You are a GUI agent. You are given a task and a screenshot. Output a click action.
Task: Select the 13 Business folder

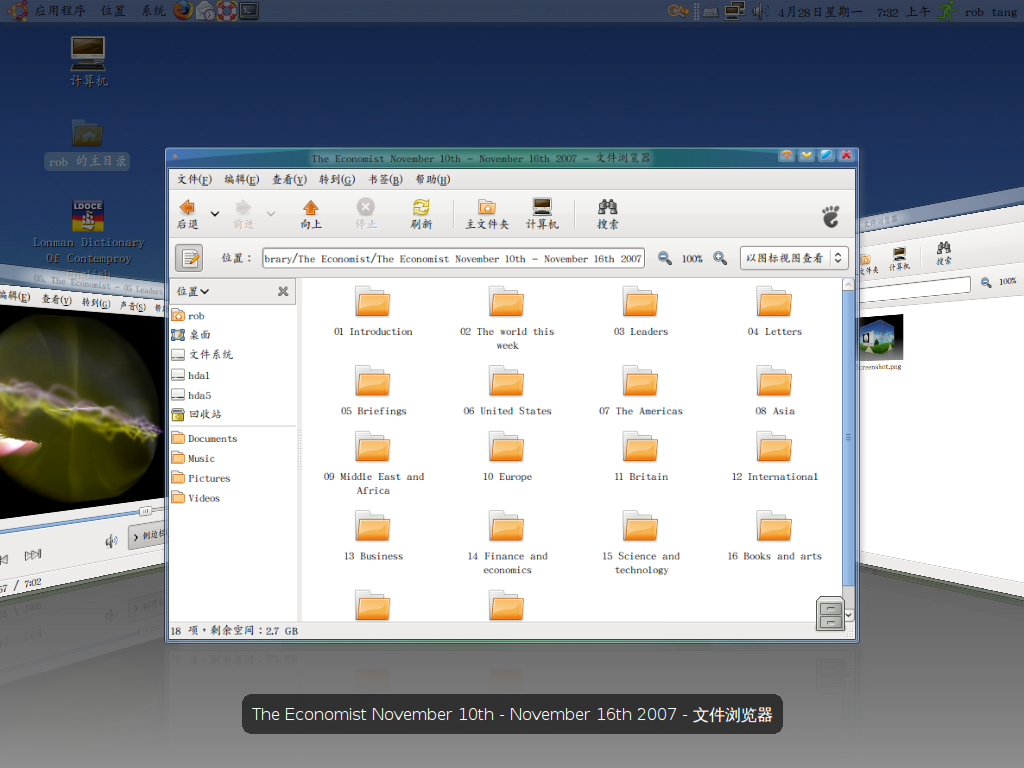click(x=373, y=536)
